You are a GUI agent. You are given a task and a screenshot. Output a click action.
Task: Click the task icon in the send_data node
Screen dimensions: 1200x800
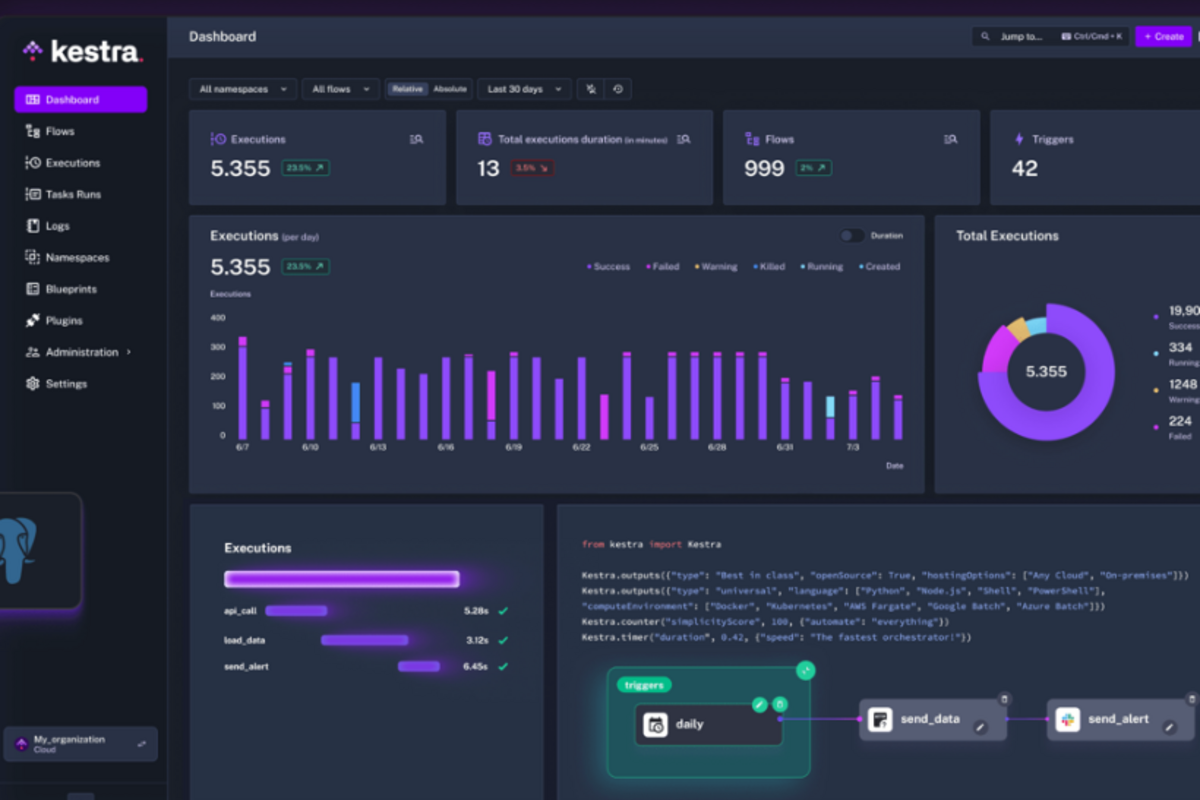click(x=880, y=719)
